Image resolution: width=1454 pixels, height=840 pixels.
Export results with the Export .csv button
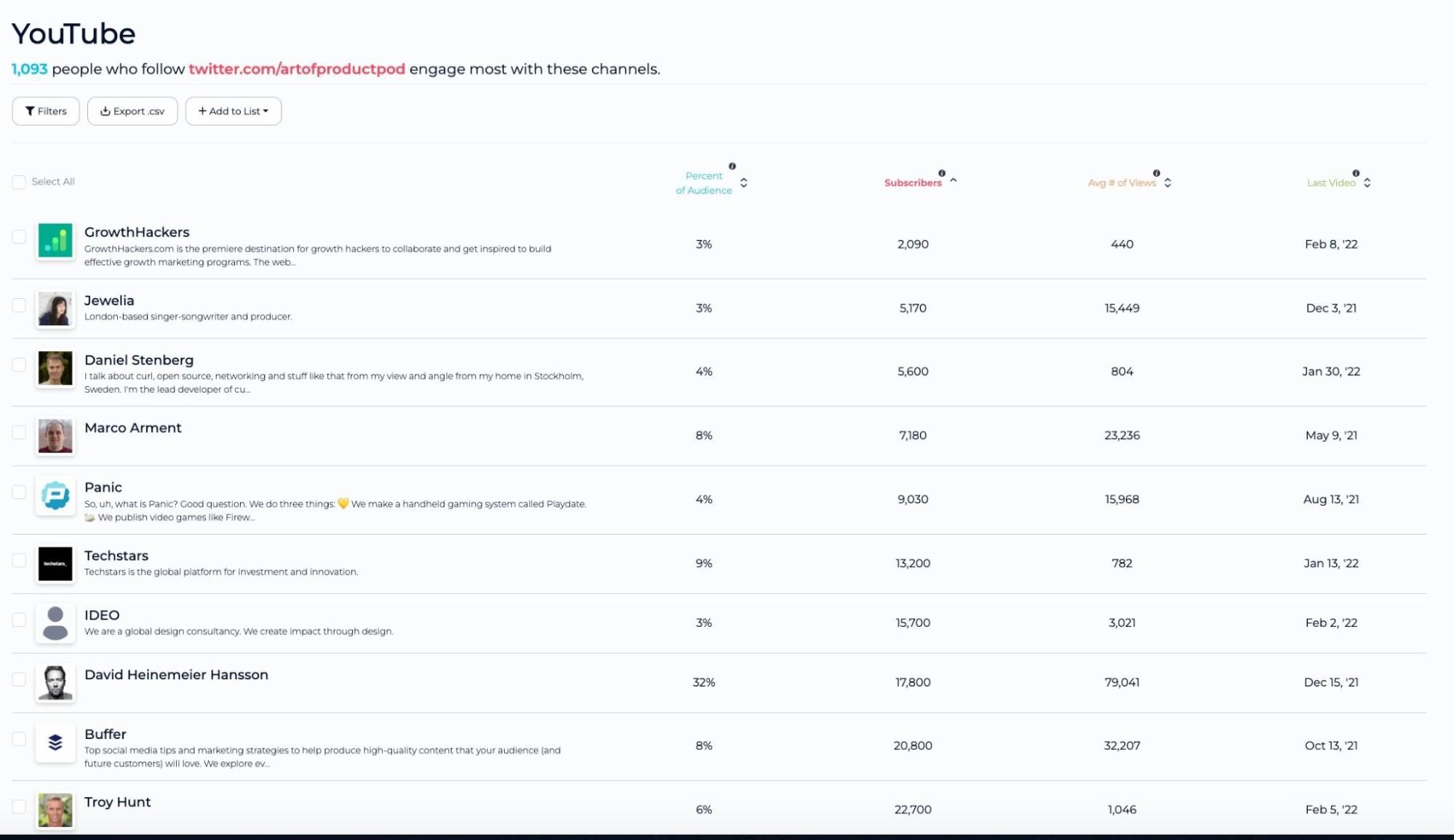tap(132, 111)
